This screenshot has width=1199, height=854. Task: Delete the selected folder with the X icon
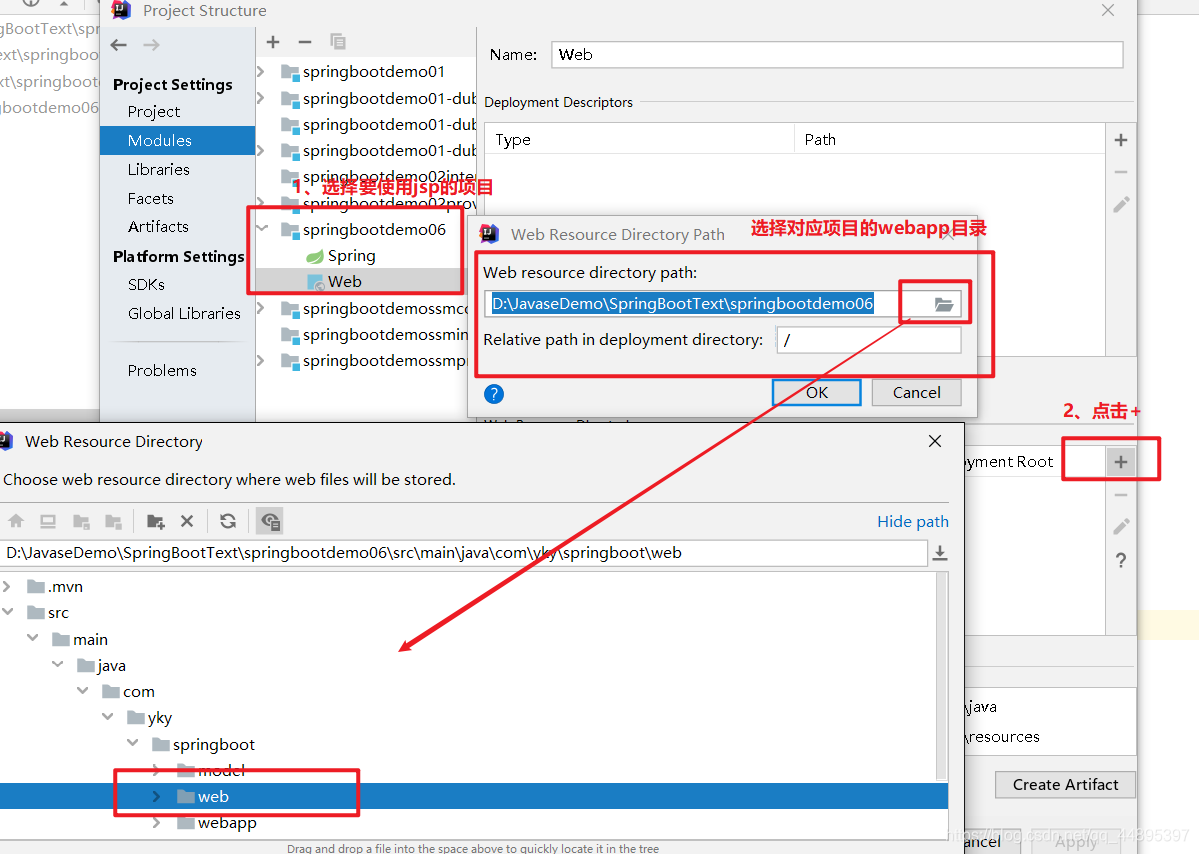[187, 521]
